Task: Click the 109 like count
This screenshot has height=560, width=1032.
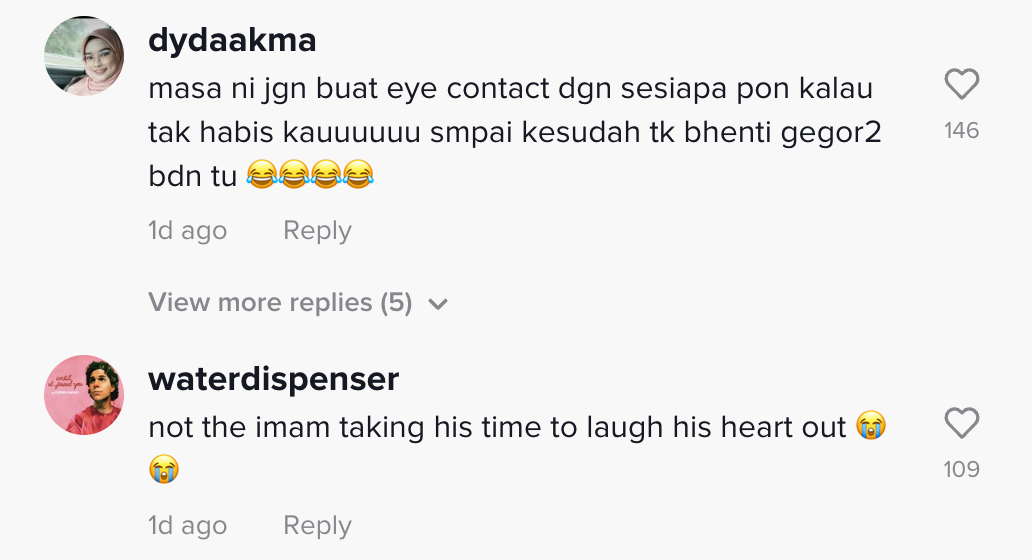Action: (961, 469)
